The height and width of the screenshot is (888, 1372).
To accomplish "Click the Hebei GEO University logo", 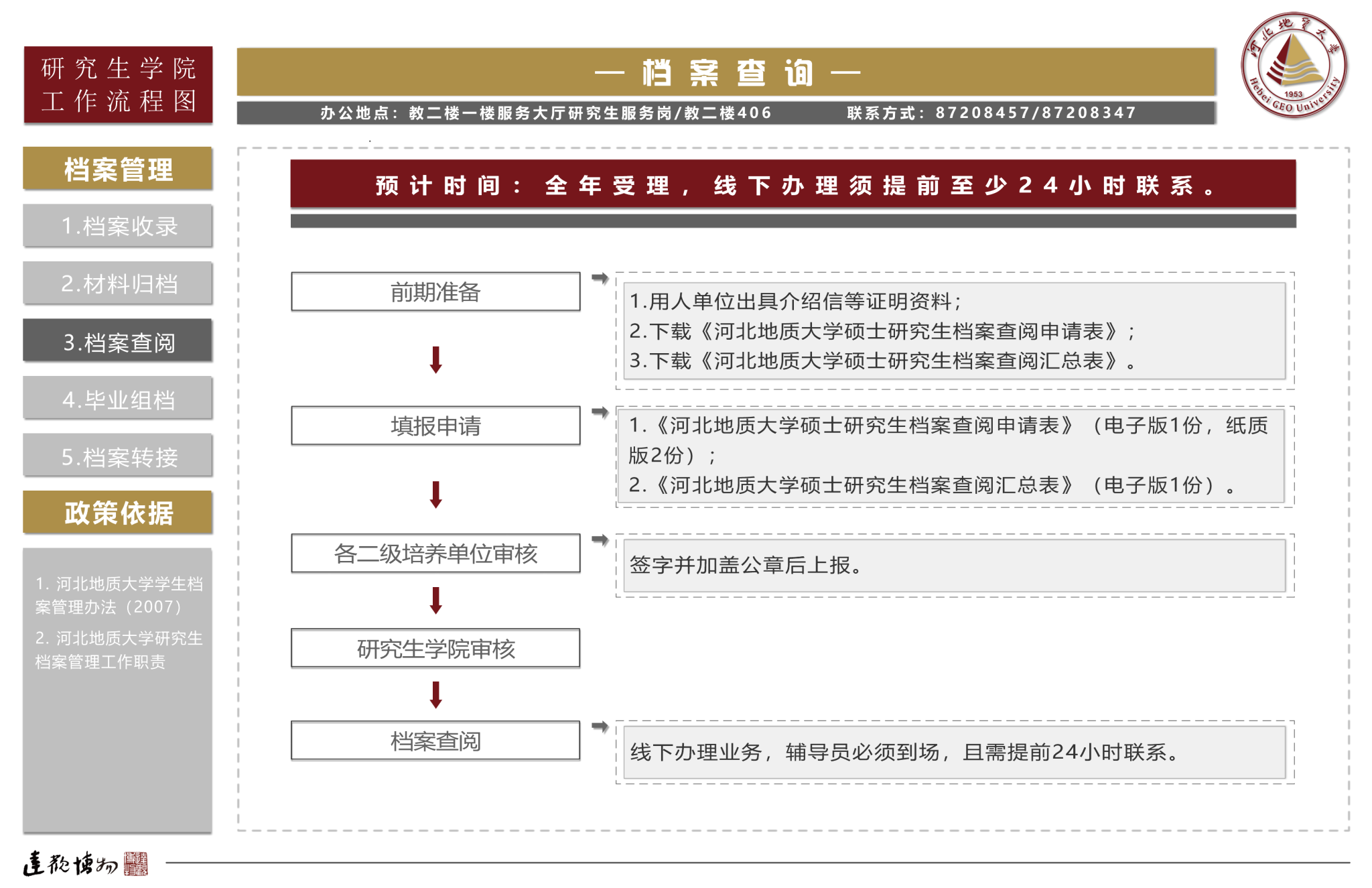I will coord(1294,65).
